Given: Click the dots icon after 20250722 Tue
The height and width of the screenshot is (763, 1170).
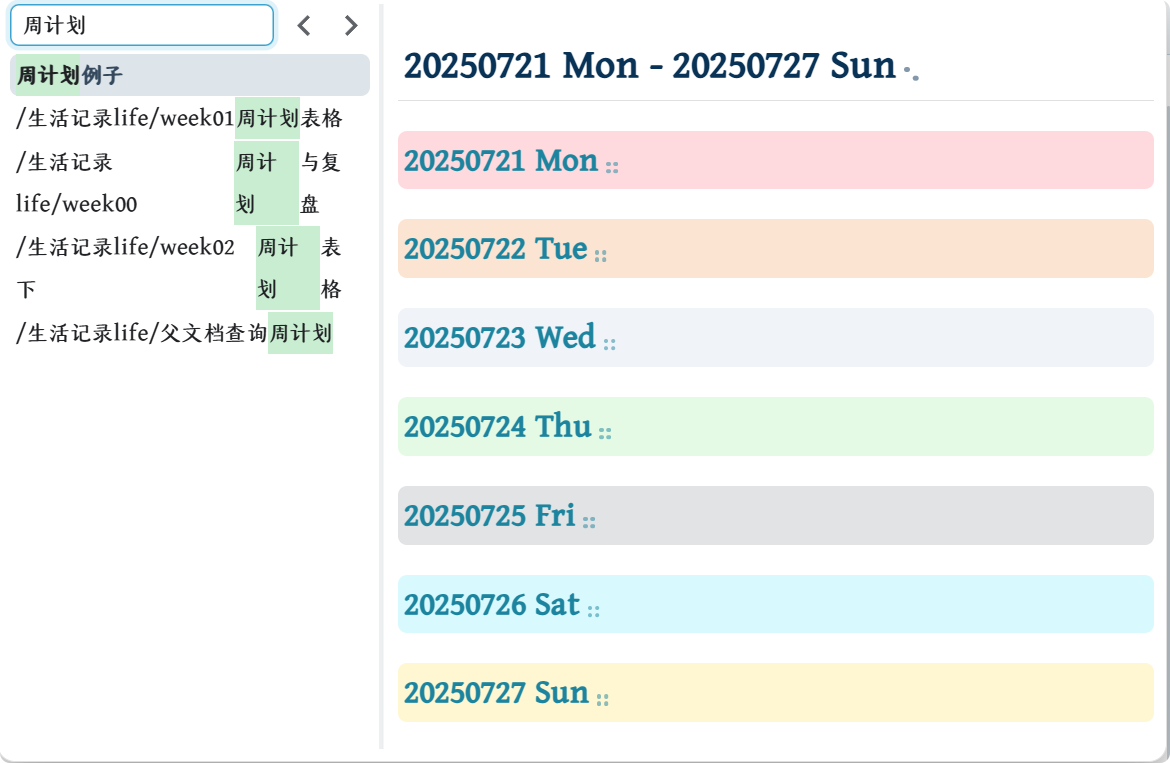Looking at the screenshot, I should [x=601, y=255].
